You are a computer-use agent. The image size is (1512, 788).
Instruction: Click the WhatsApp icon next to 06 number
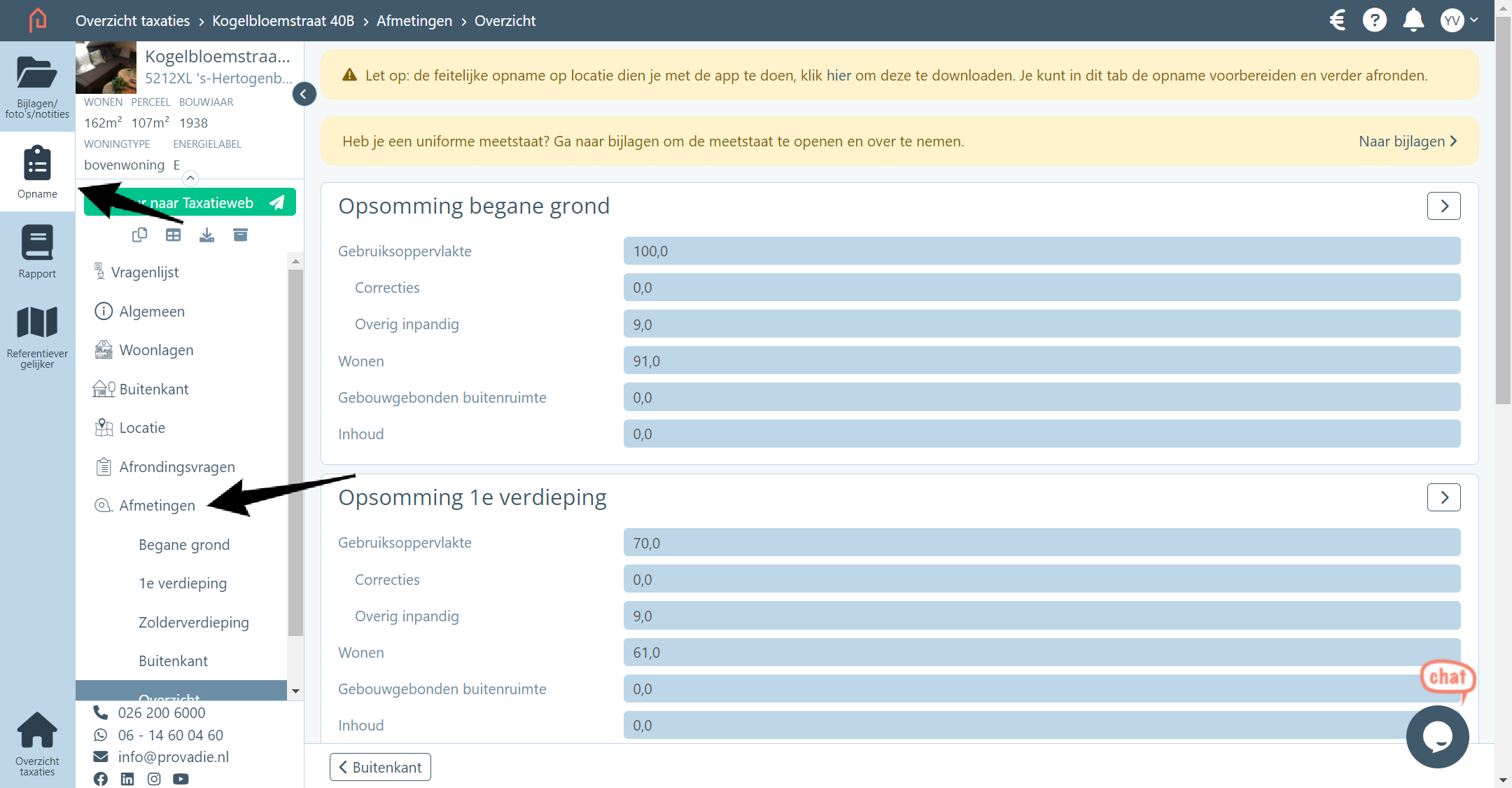101,735
